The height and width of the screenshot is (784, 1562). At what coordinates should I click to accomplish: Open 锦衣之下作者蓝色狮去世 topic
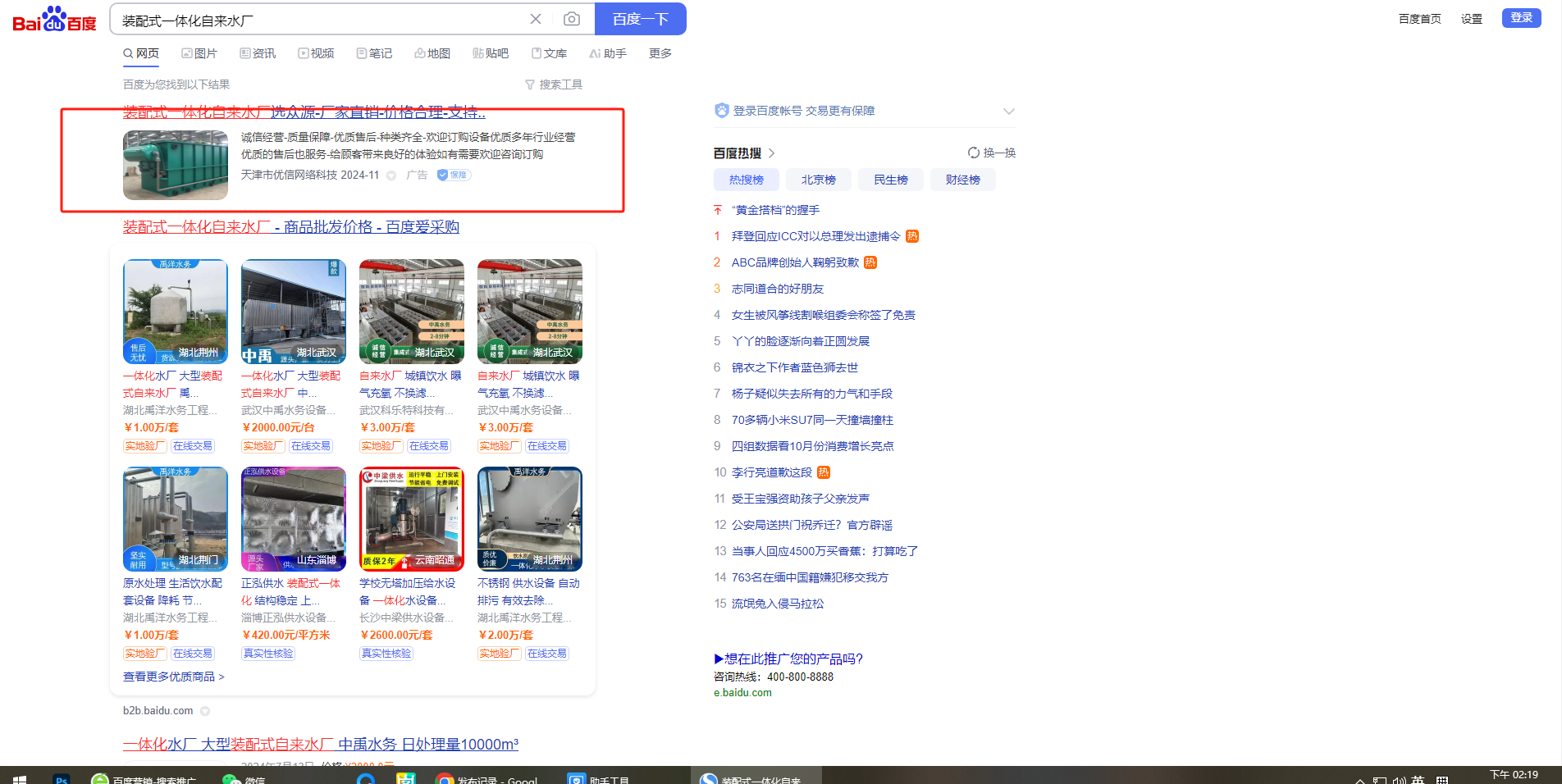click(795, 367)
